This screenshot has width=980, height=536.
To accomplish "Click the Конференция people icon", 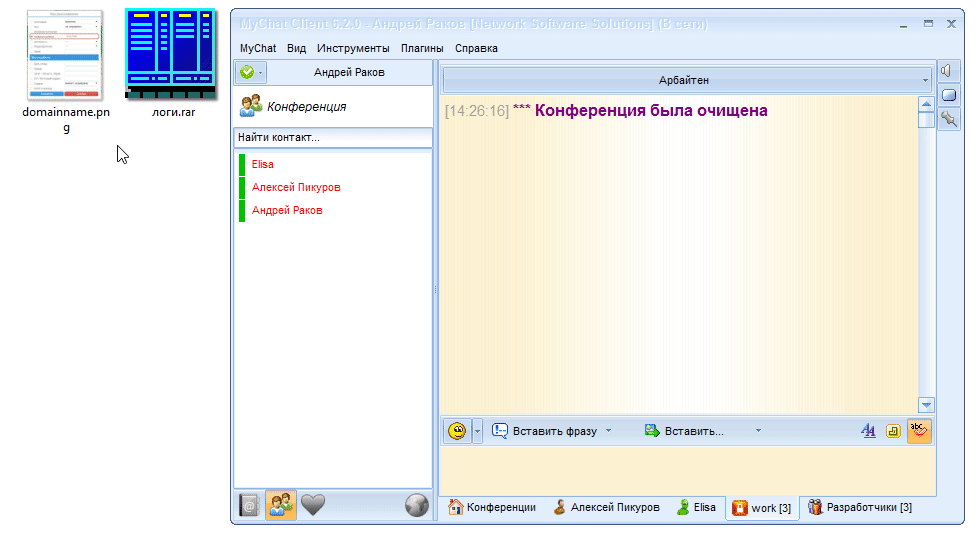I will [x=251, y=106].
